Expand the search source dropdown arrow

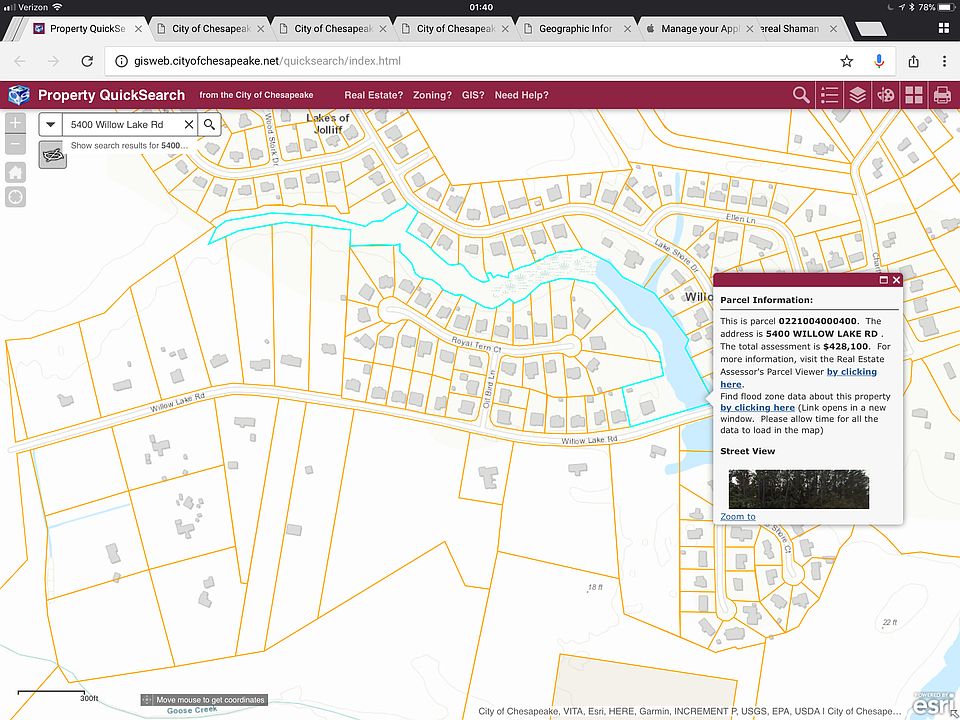tap(51, 125)
